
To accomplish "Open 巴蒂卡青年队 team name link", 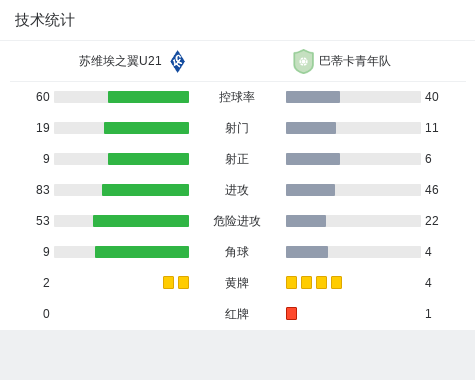I will pyautogui.click(x=355, y=61).
